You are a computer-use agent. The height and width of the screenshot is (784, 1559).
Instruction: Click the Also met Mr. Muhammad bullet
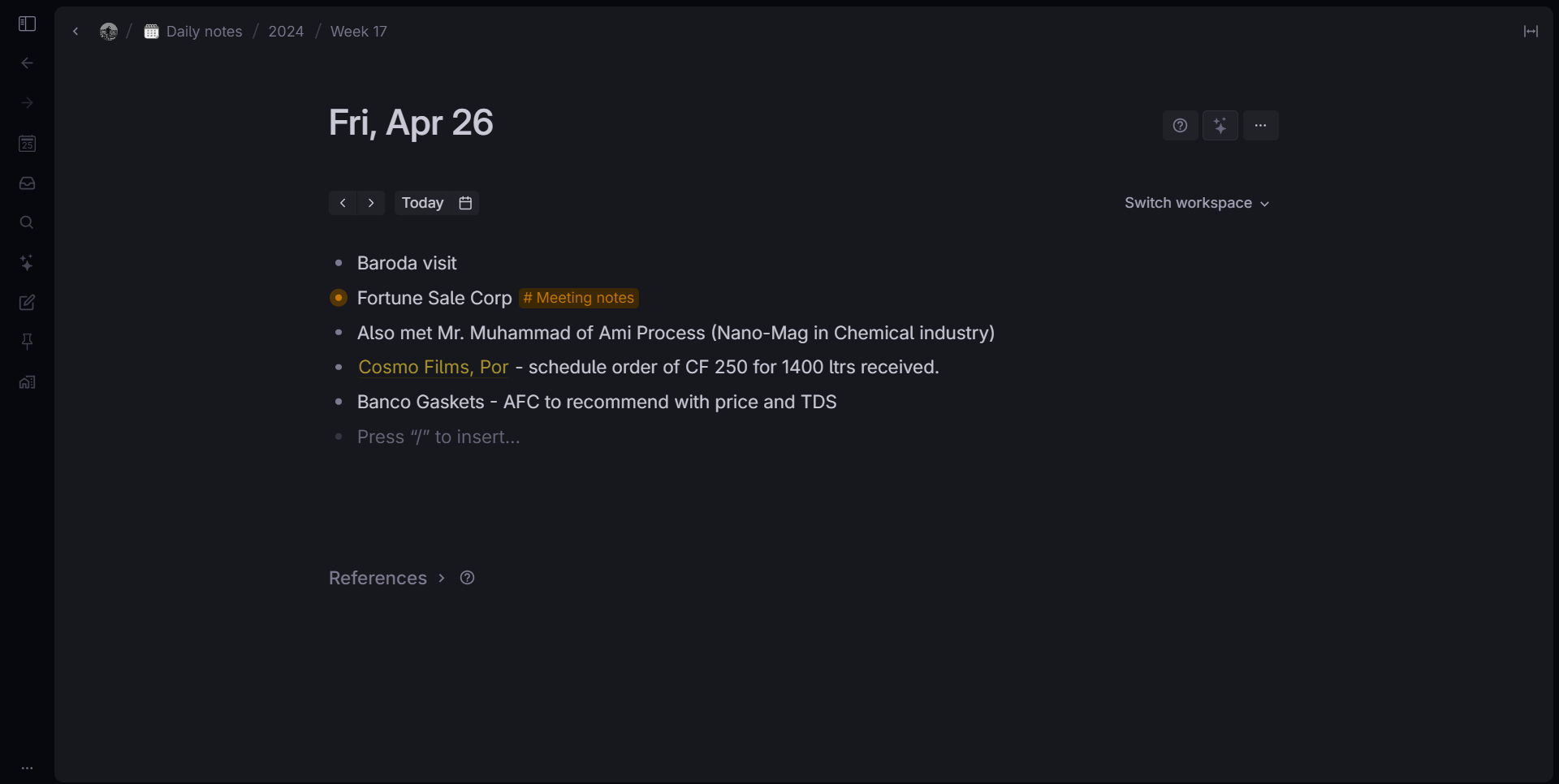(x=339, y=333)
